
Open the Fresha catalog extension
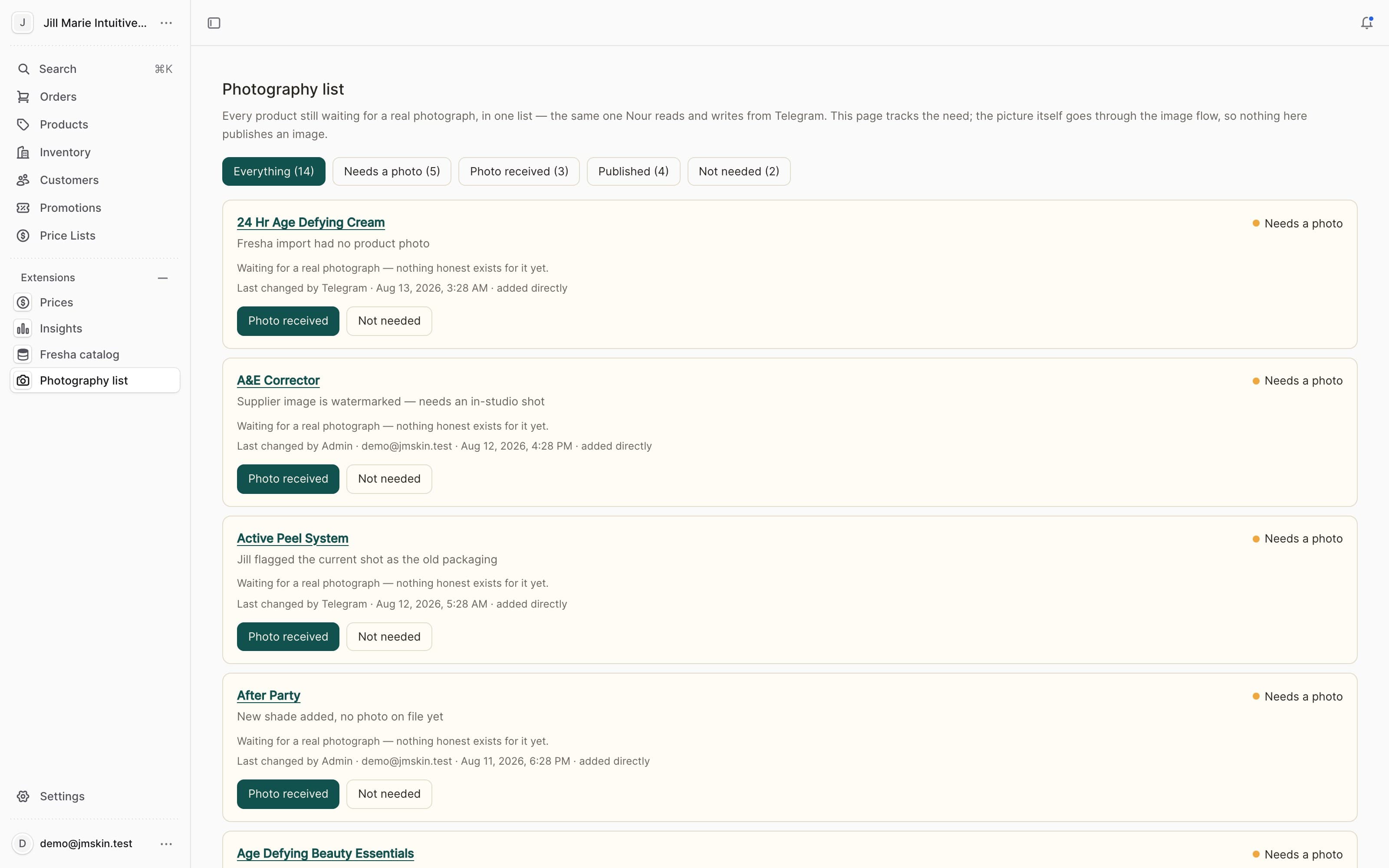click(x=79, y=355)
